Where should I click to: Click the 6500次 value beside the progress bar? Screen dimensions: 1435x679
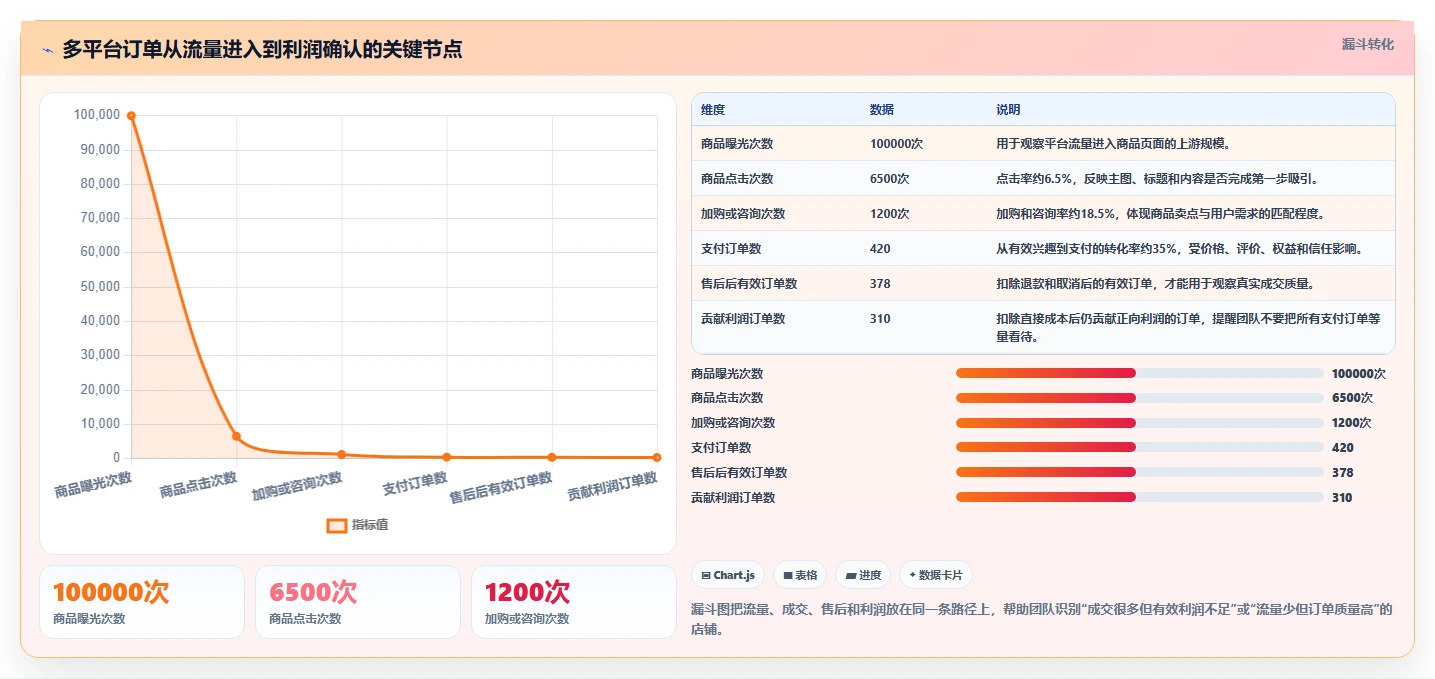1351,398
